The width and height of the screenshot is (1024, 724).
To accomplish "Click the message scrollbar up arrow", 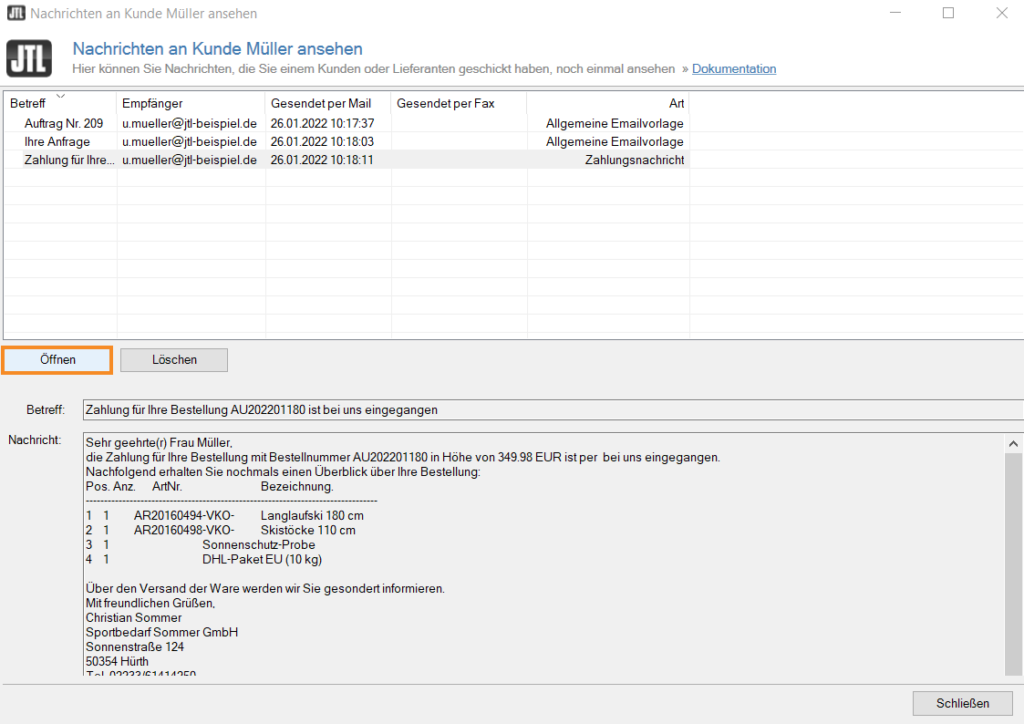I will (1012, 443).
